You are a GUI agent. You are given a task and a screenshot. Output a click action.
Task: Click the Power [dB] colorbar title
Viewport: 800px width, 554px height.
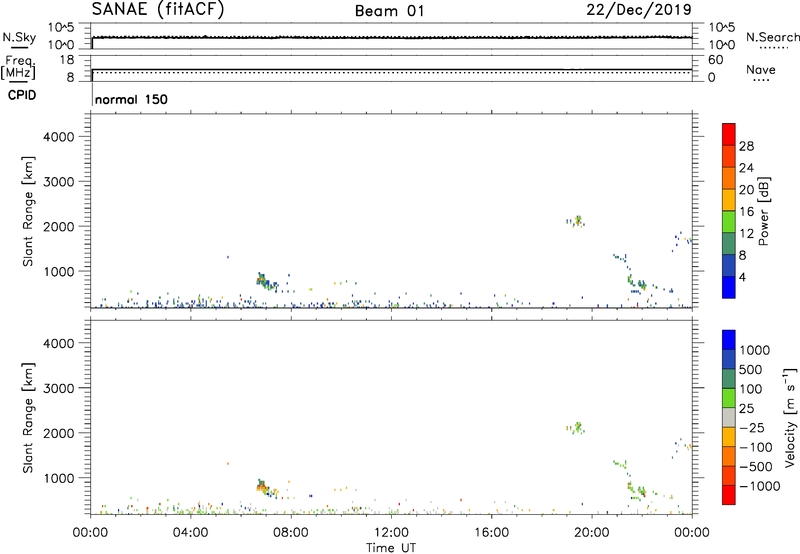click(x=763, y=211)
